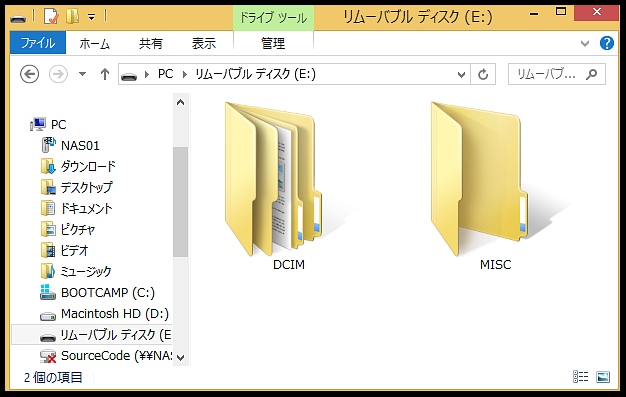626x397 pixels.
Task: Select NAS01 in the navigation pane
Action: (80, 145)
